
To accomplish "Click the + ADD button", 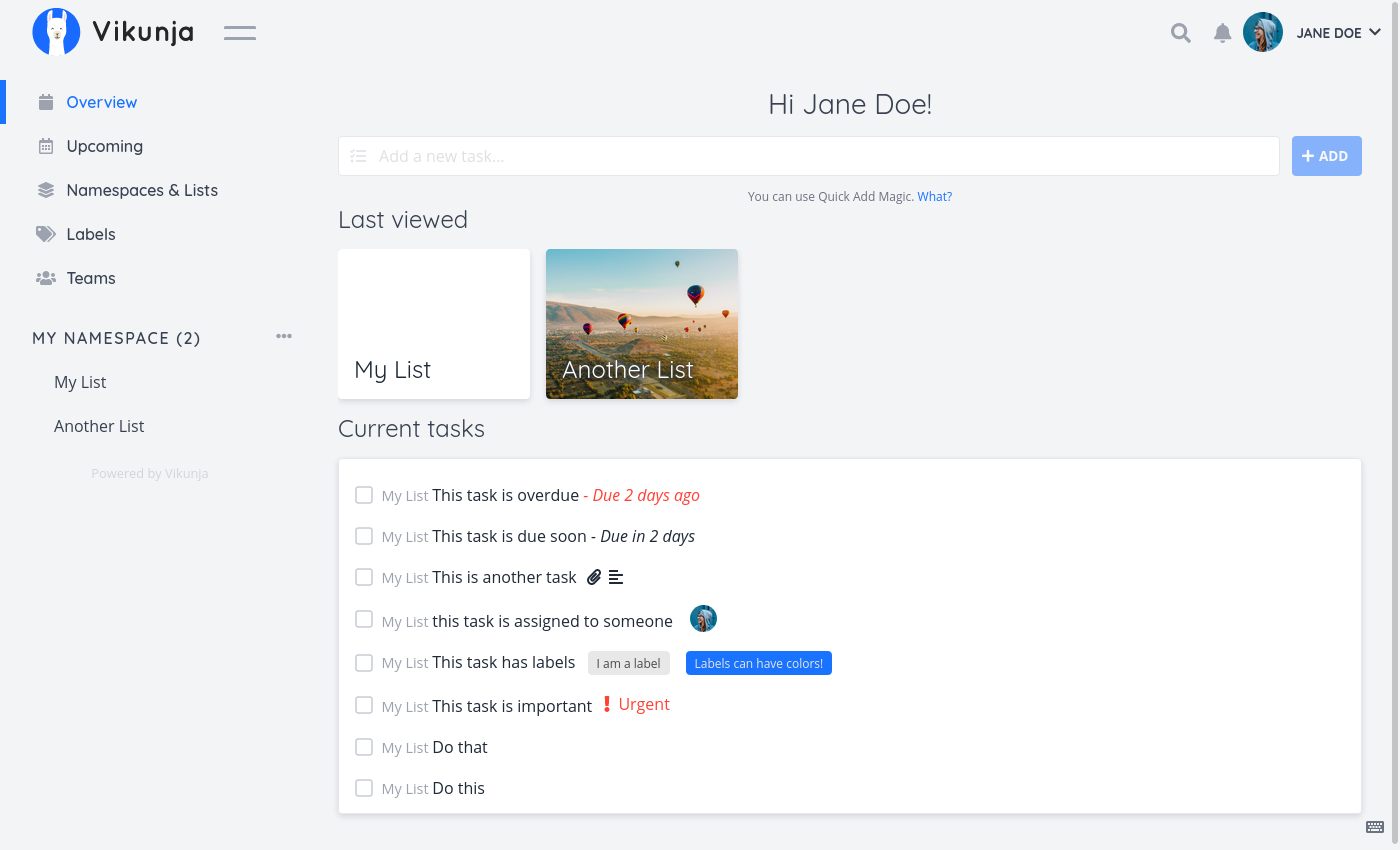I will click(x=1327, y=156).
